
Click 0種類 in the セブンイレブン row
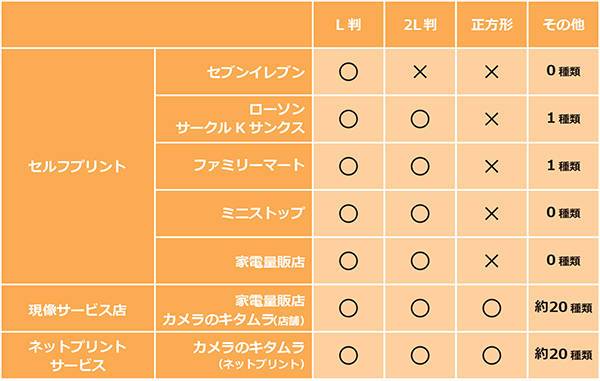coord(563,71)
